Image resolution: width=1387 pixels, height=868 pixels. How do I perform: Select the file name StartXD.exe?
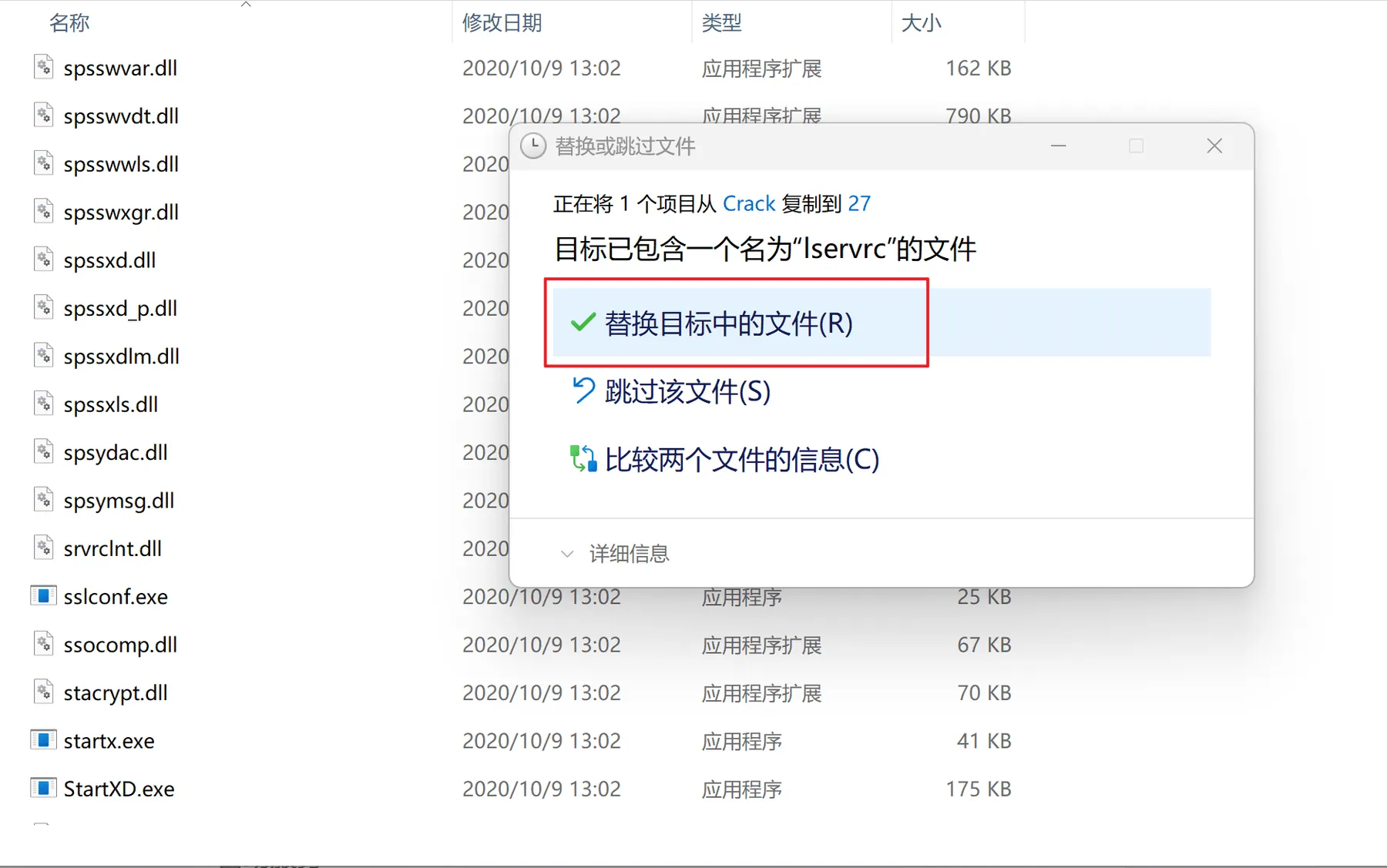click(x=119, y=789)
